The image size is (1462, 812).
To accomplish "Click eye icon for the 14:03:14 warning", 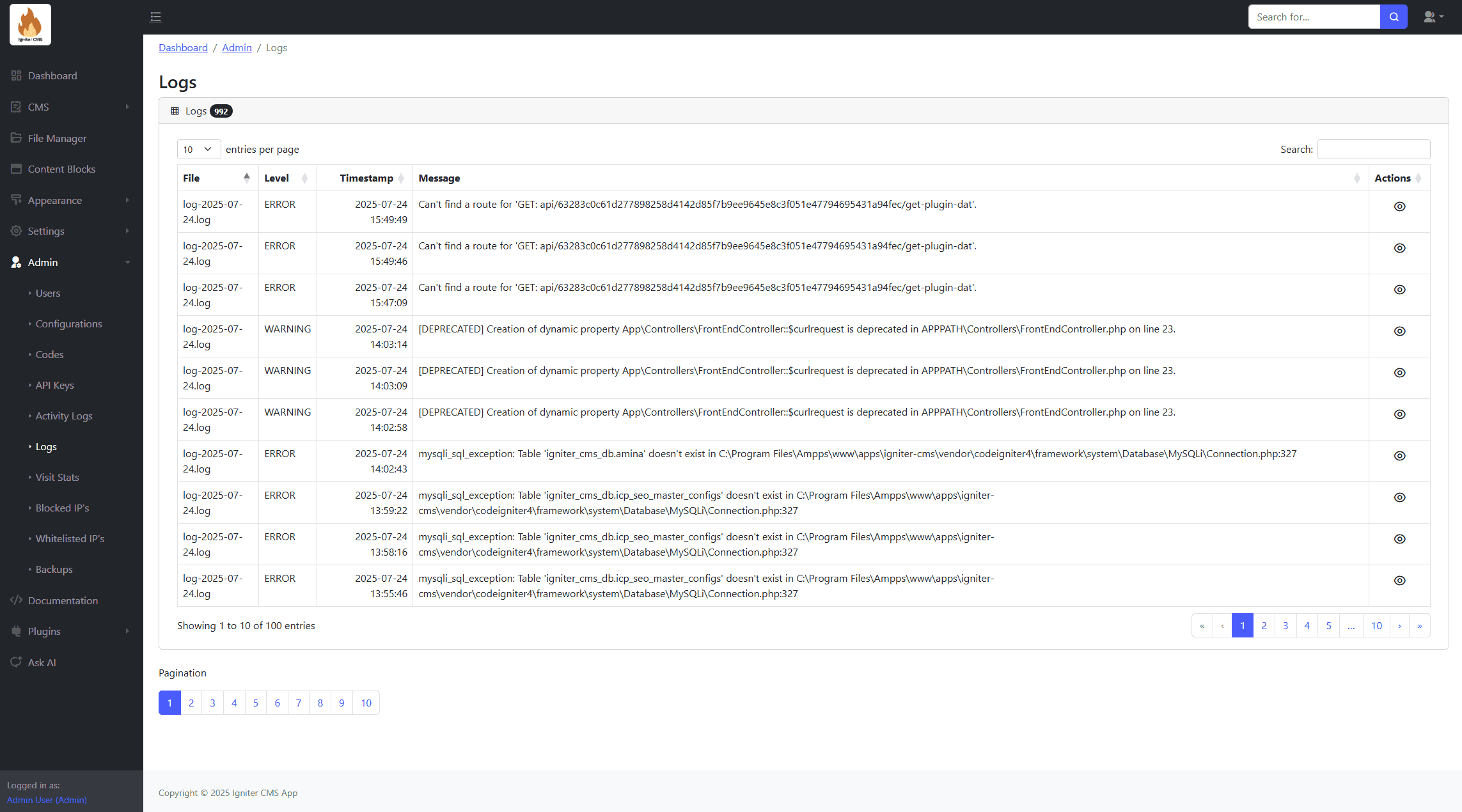I will (x=1399, y=331).
